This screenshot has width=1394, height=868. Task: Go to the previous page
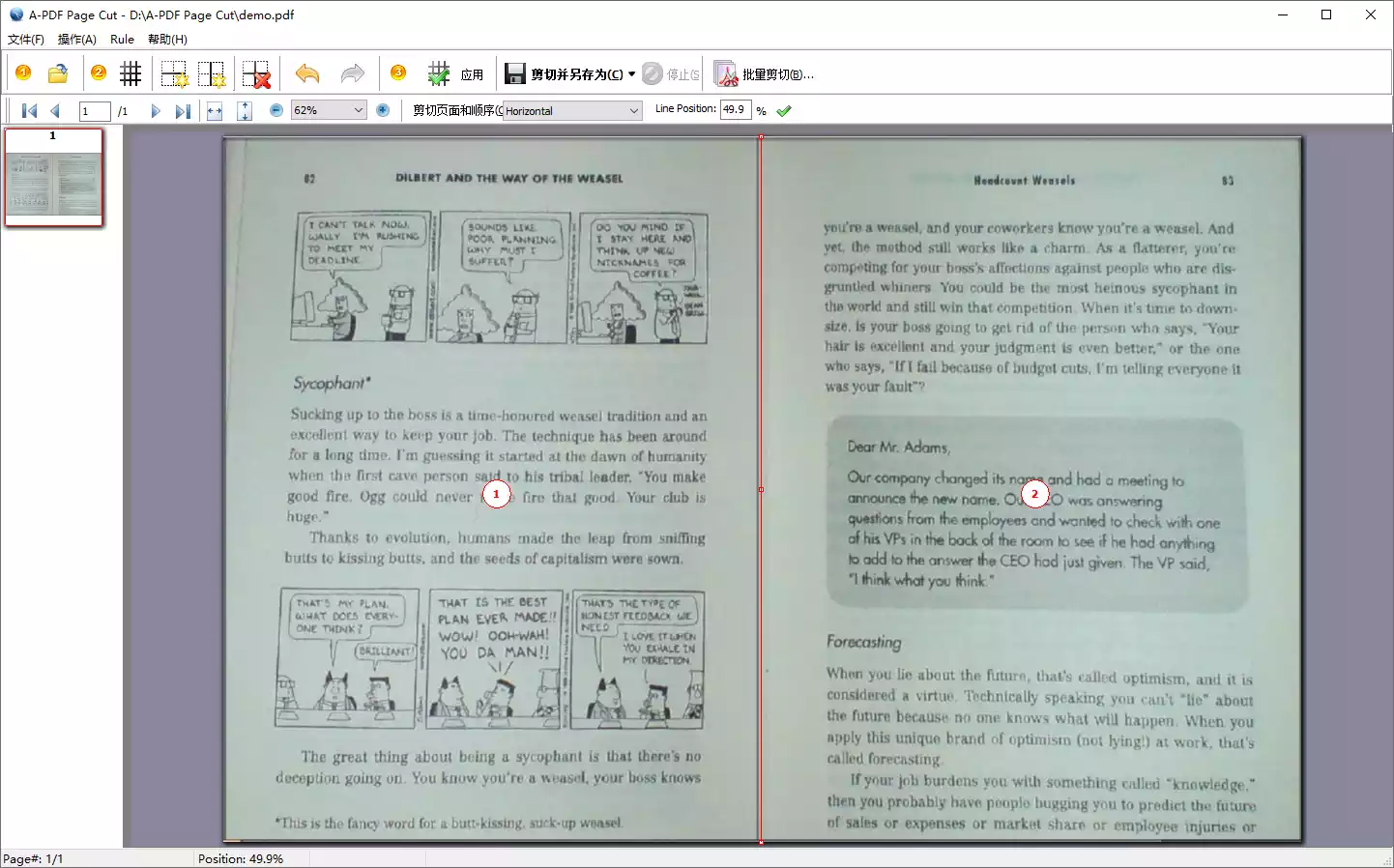pyautogui.click(x=55, y=110)
